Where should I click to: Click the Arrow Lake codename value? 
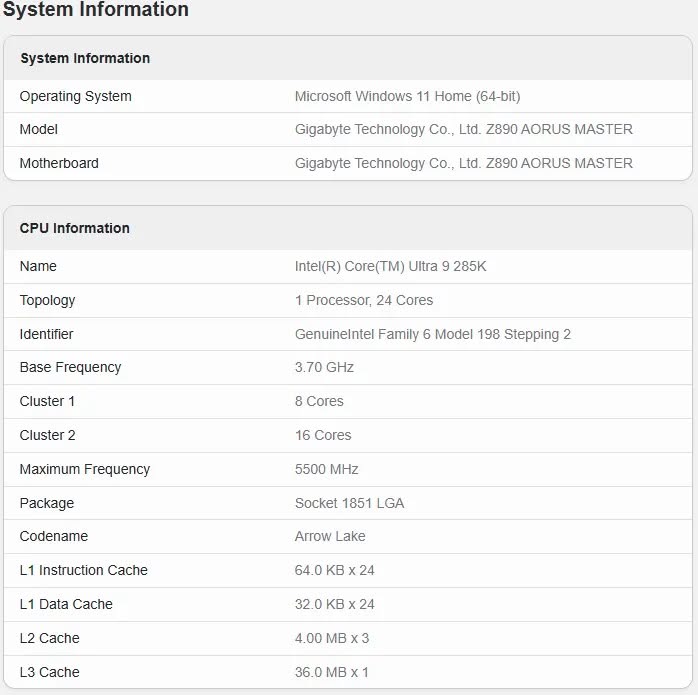(330, 537)
